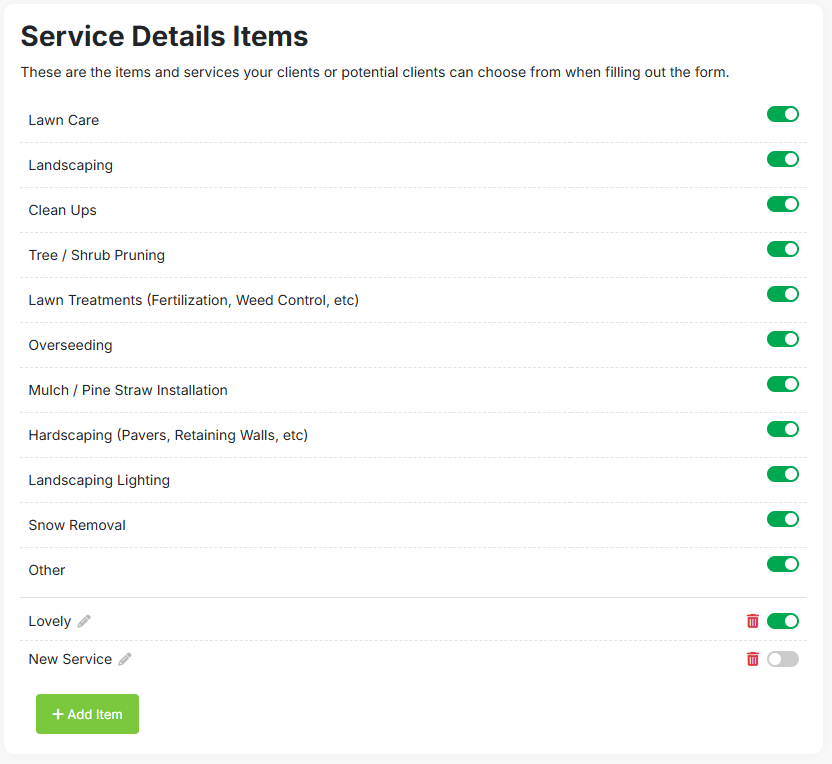Turn off the Hardscaping toggle
Viewport: 832px width, 764px height.
(783, 429)
